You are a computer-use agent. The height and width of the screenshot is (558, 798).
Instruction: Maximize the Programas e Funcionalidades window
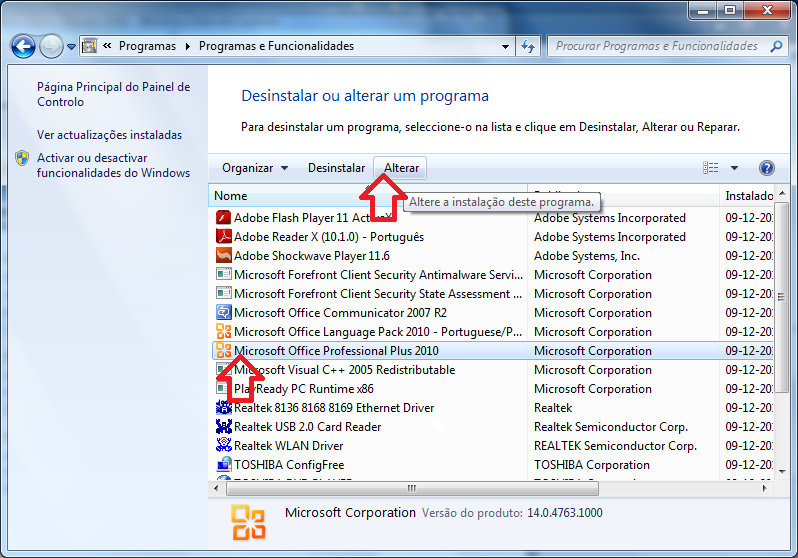[730, 10]
